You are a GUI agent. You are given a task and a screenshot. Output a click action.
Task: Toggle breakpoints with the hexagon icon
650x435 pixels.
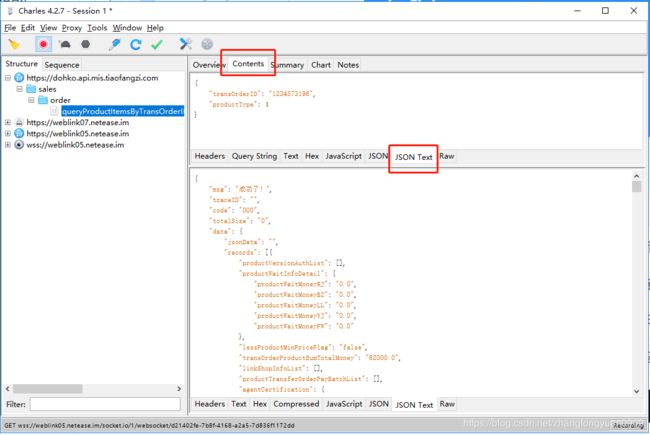tap(85, 44)
